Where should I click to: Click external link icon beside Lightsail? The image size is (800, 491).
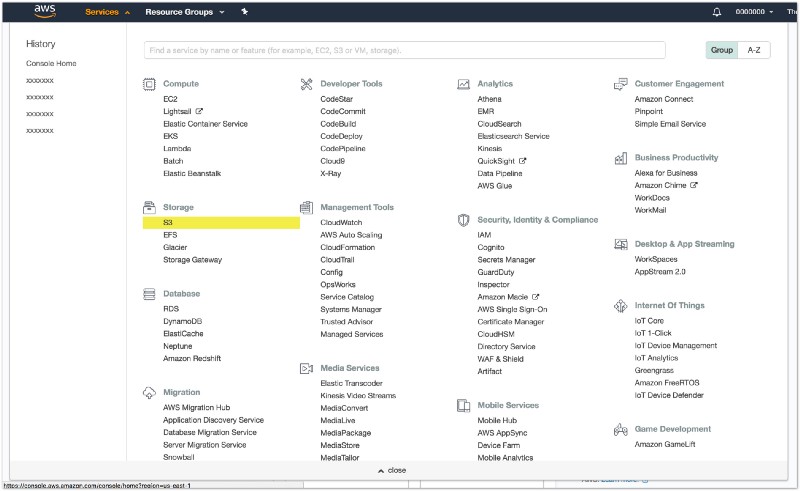point(199,111)
